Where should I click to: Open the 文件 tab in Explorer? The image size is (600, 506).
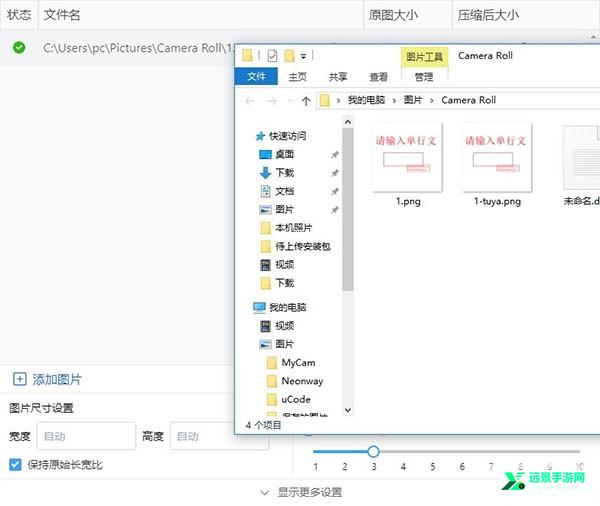[256, 76]
